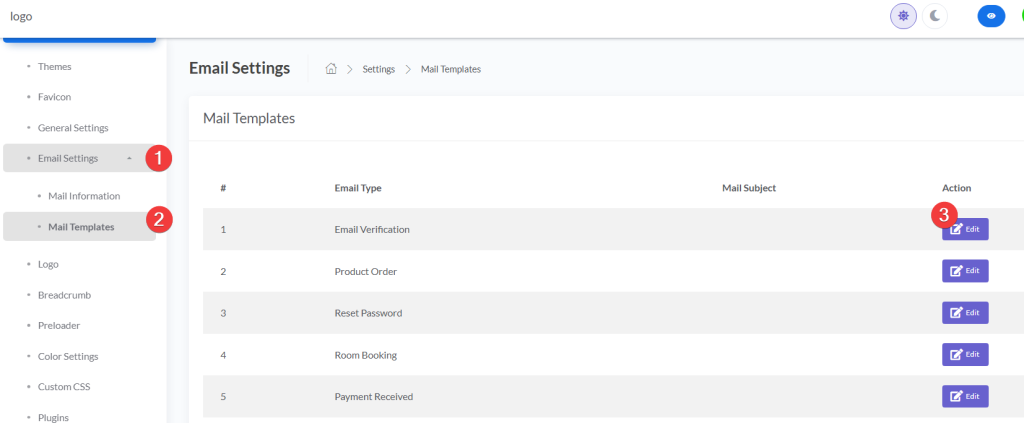Edit the Reset Password template
The height and width of the screenshot is (423, 1024).
964,313
